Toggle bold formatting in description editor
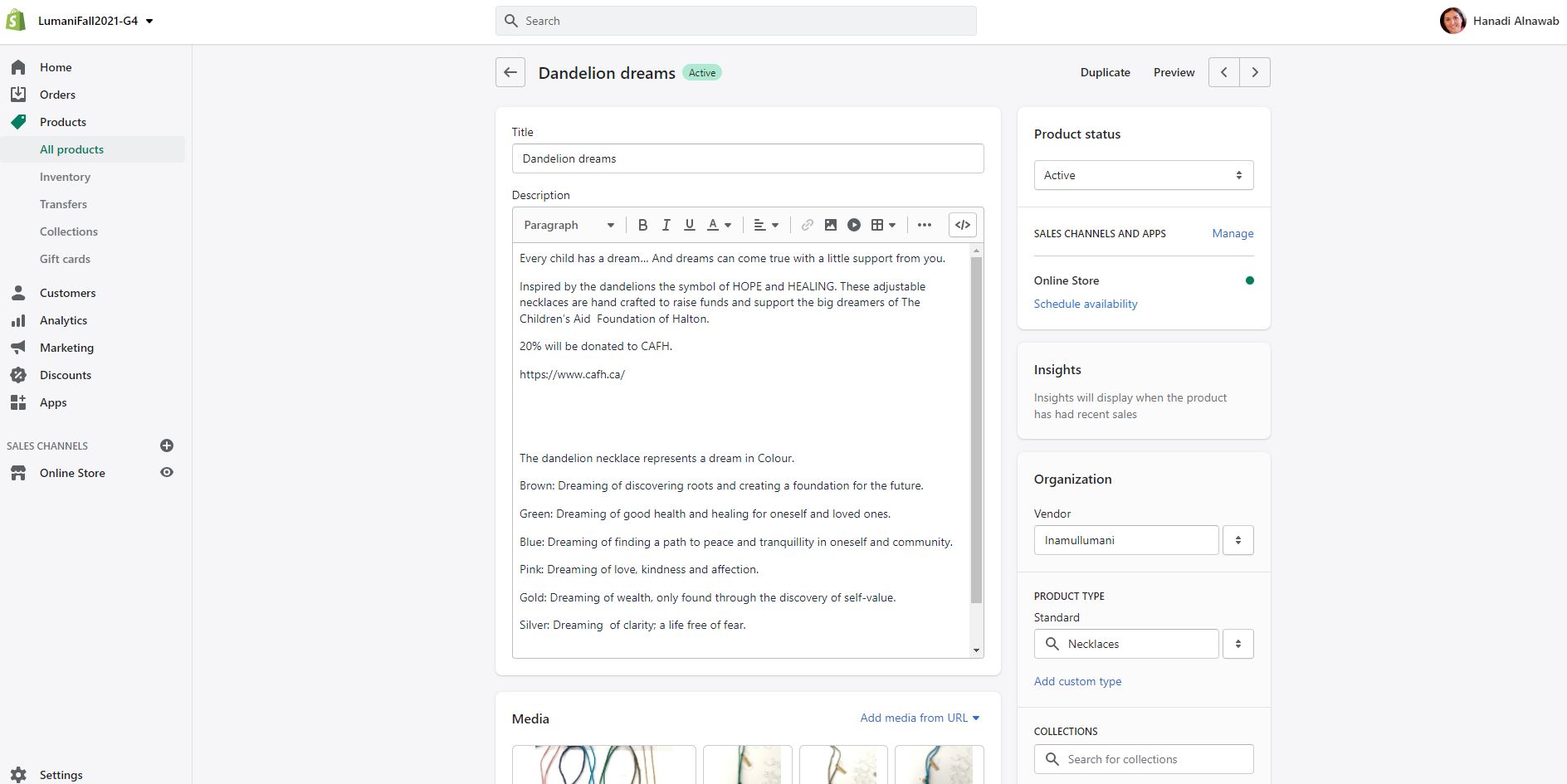Viewport: 1567px width, 784px height. click(642, 225)
